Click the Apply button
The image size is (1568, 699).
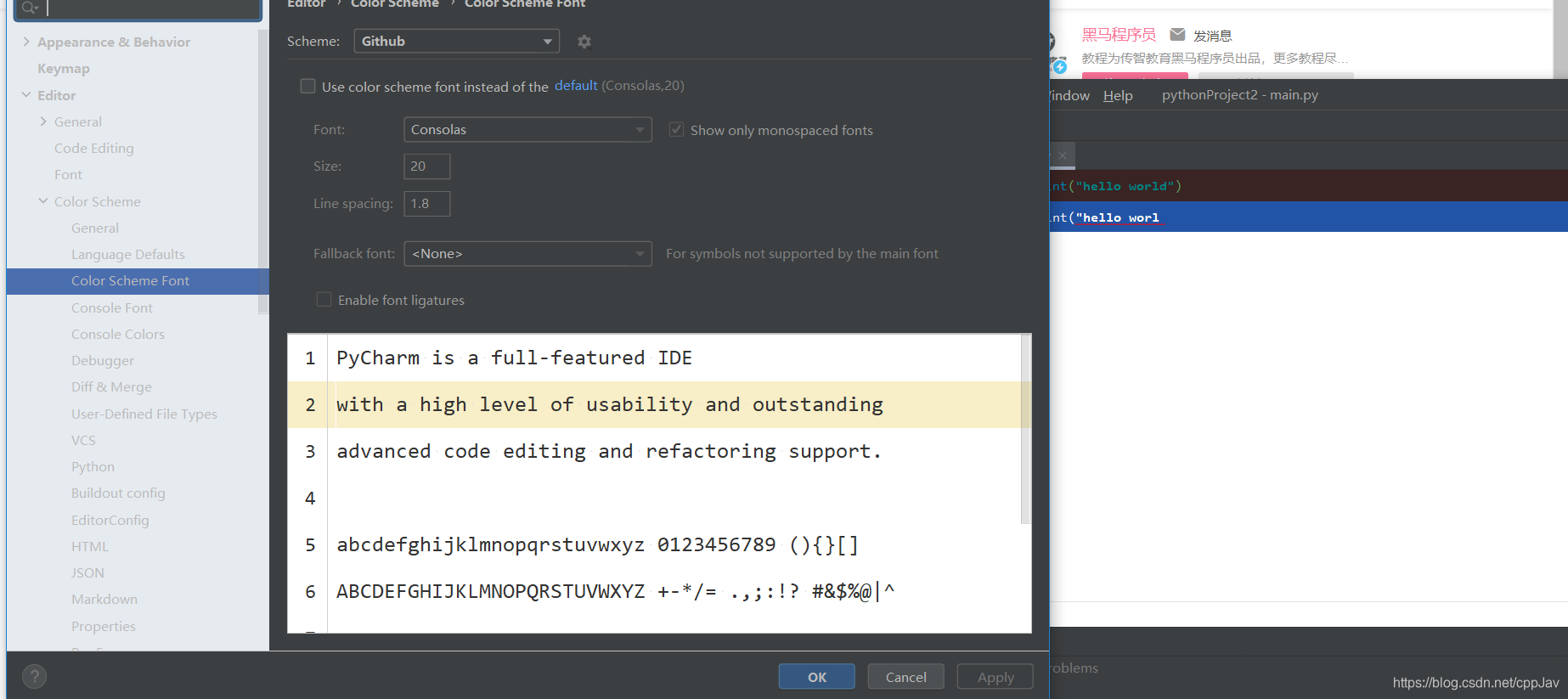click(x=996, y=677)
